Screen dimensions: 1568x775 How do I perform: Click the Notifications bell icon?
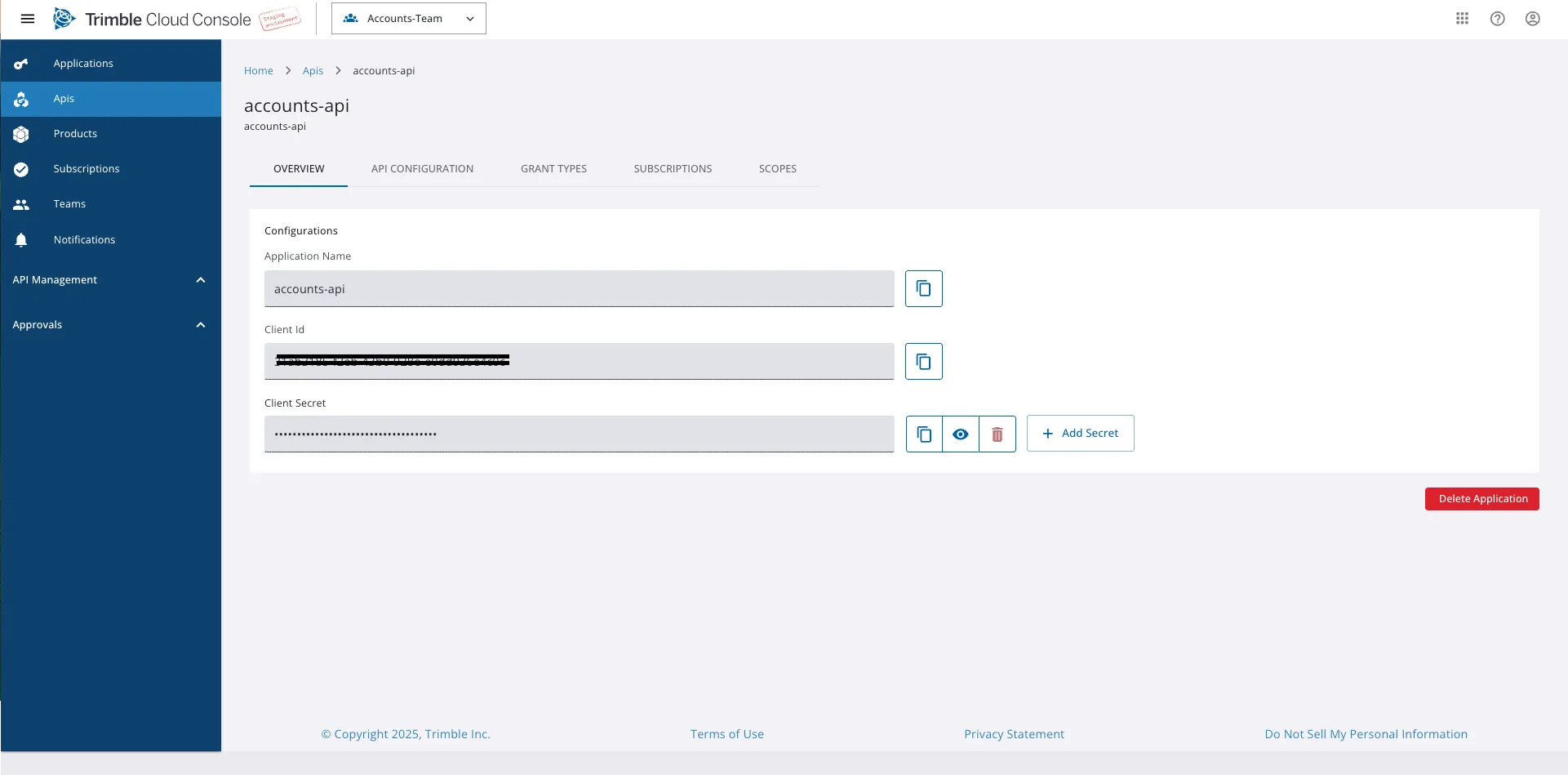pos(21,239)
